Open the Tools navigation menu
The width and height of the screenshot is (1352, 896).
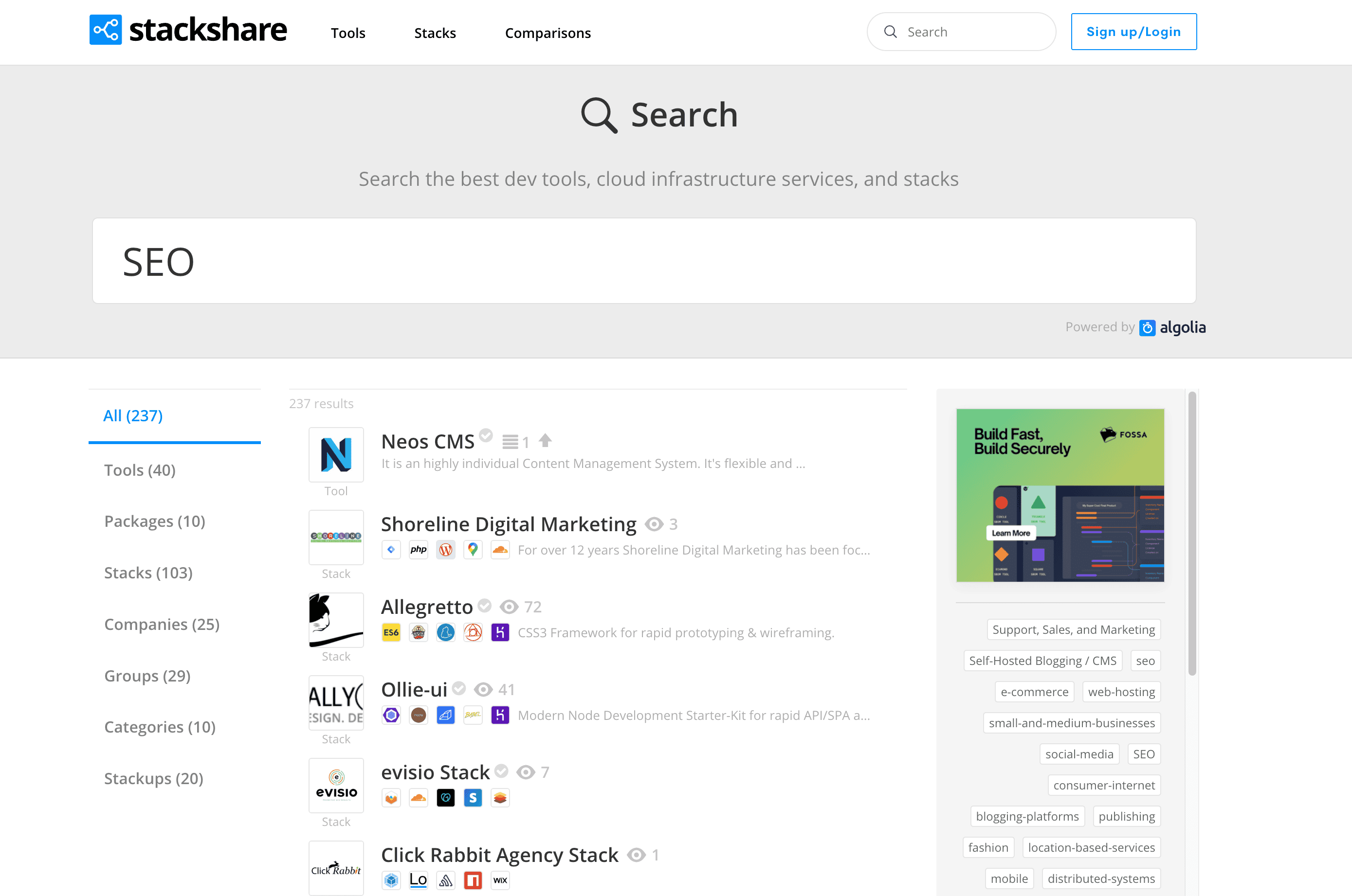[347, 33]
